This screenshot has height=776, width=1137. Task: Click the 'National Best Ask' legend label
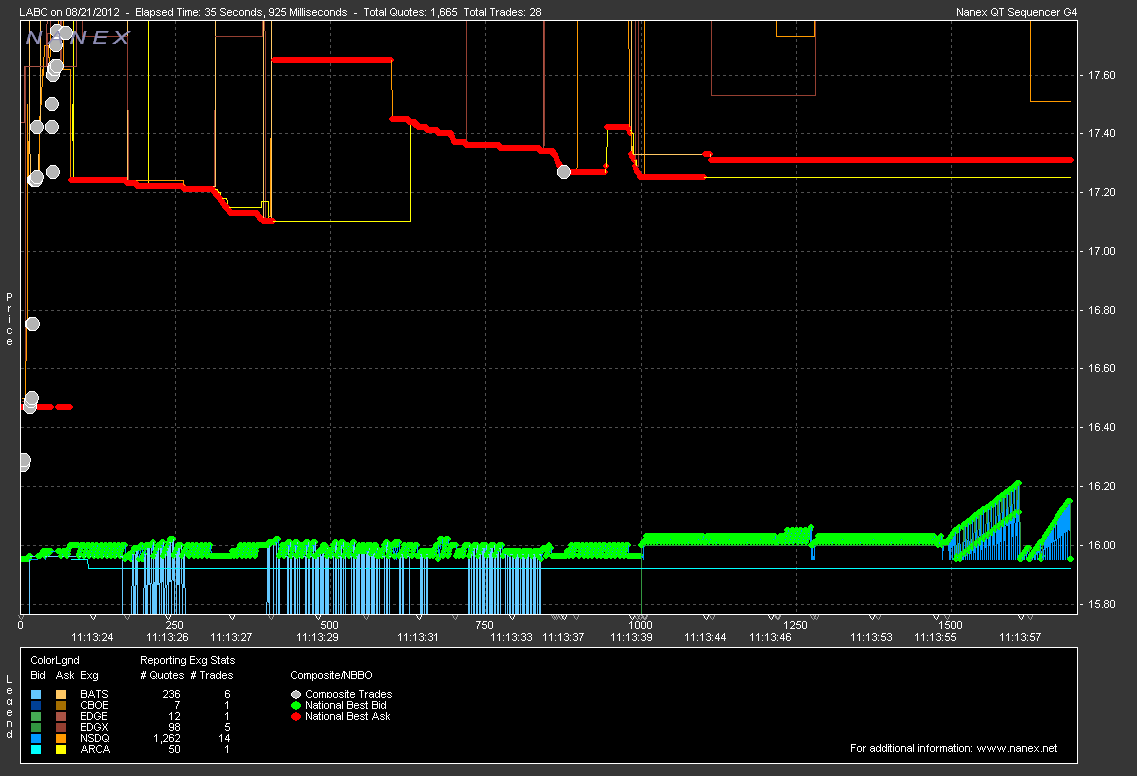tap(347, 716)
